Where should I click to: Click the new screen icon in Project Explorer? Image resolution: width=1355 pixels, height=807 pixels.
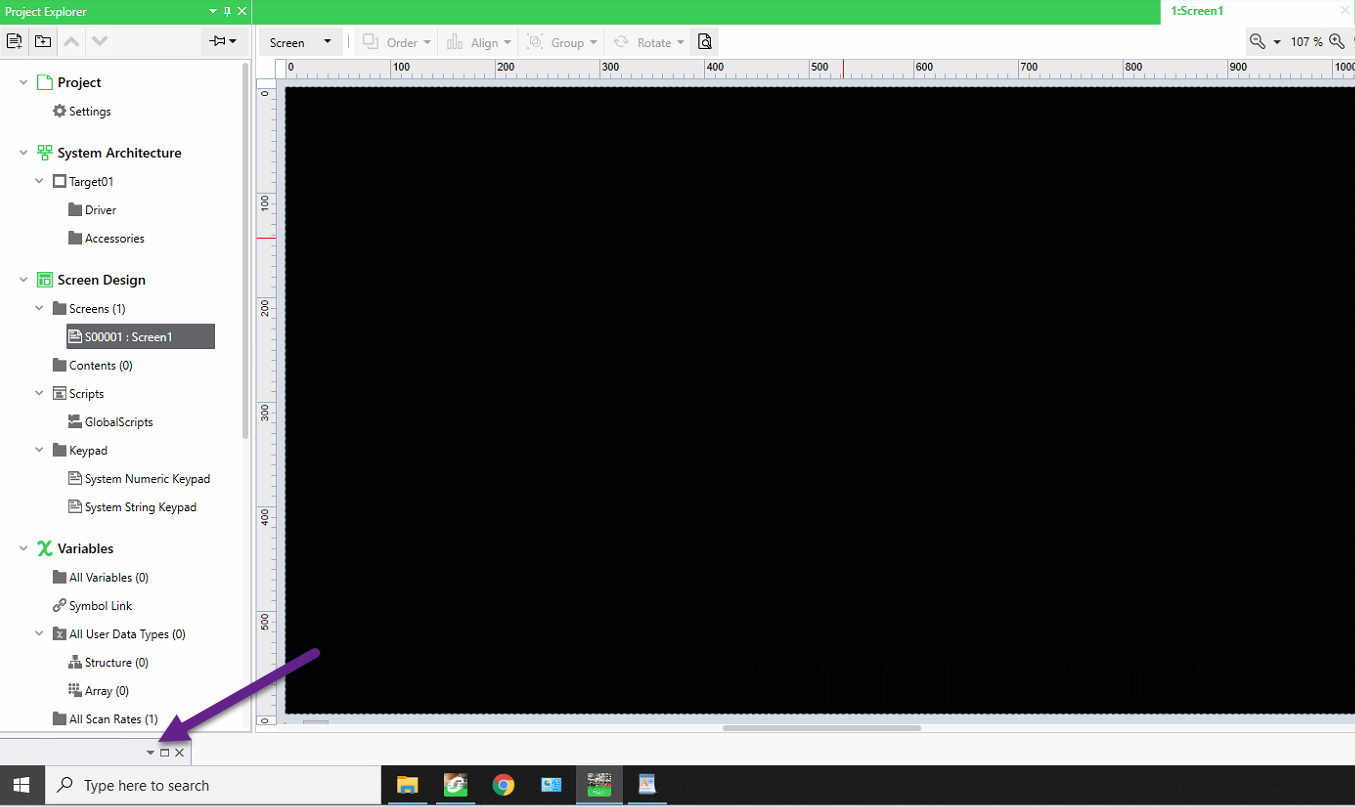click(14, 41)
